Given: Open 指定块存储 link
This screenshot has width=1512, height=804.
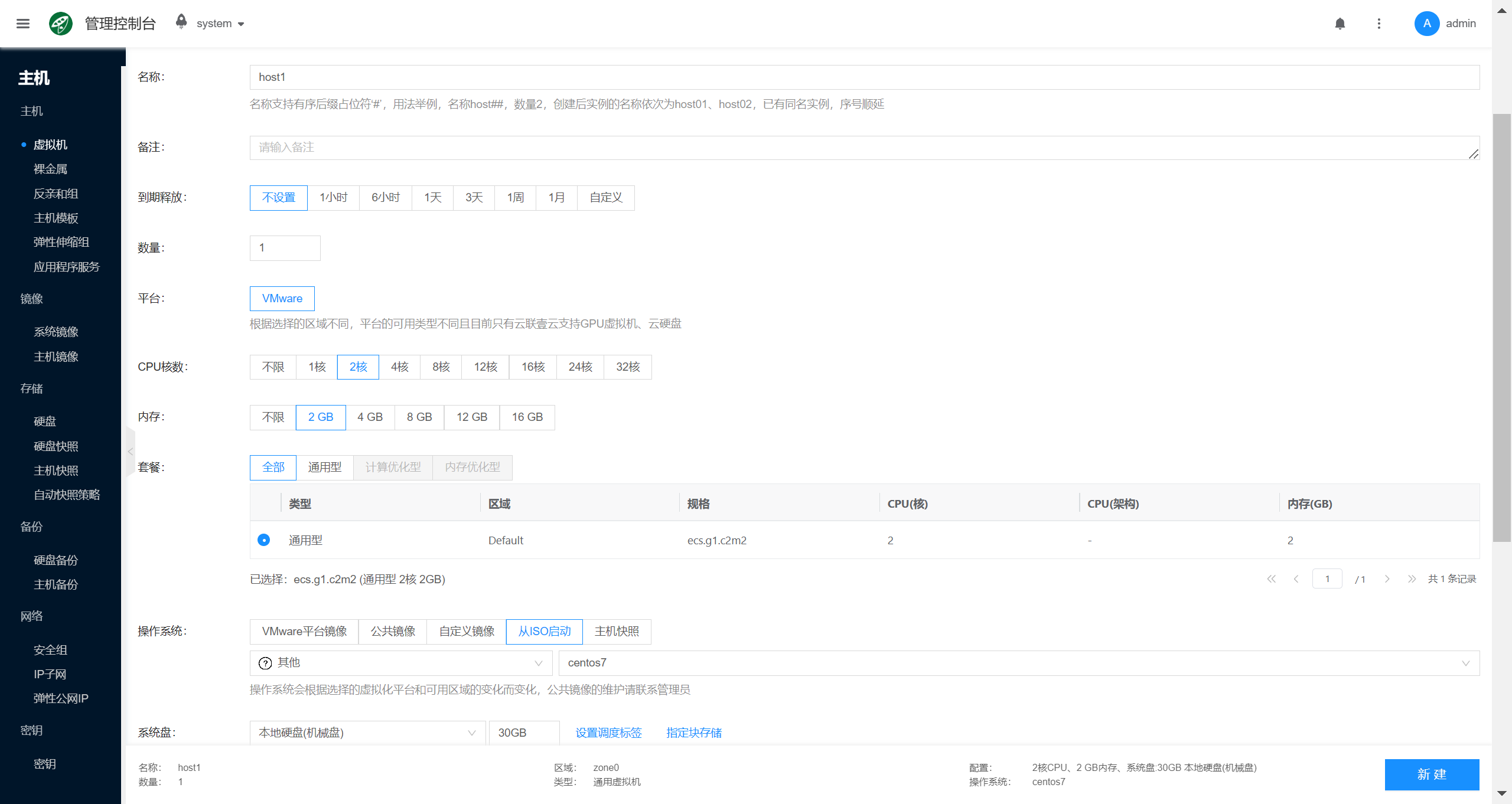Looking at the screenshot, I should point(694,733).
